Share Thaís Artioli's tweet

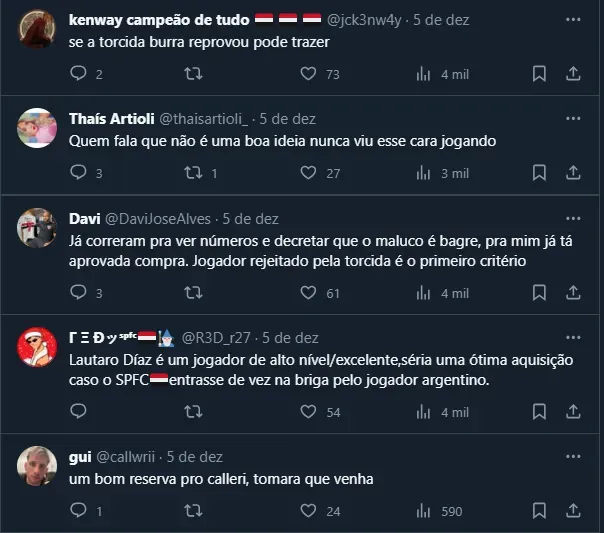[x=573, y=173]
